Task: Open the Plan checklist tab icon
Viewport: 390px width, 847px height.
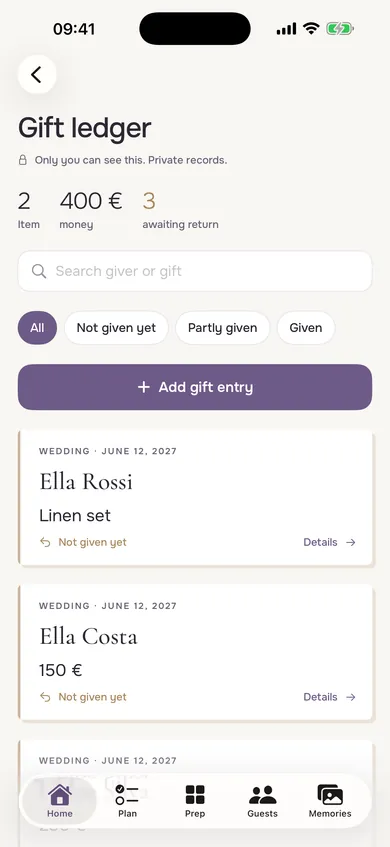Action: pos(127,795)
